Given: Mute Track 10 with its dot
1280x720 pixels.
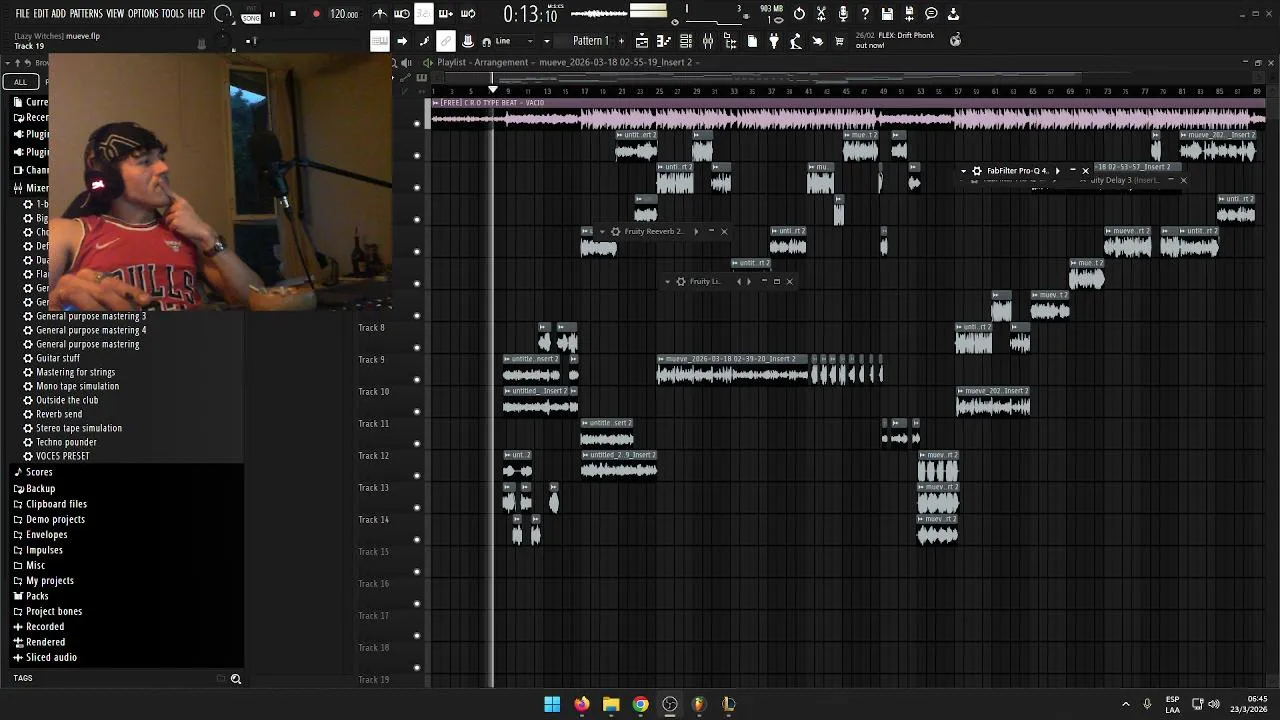Looking at the screenshot, I should 417,411.
